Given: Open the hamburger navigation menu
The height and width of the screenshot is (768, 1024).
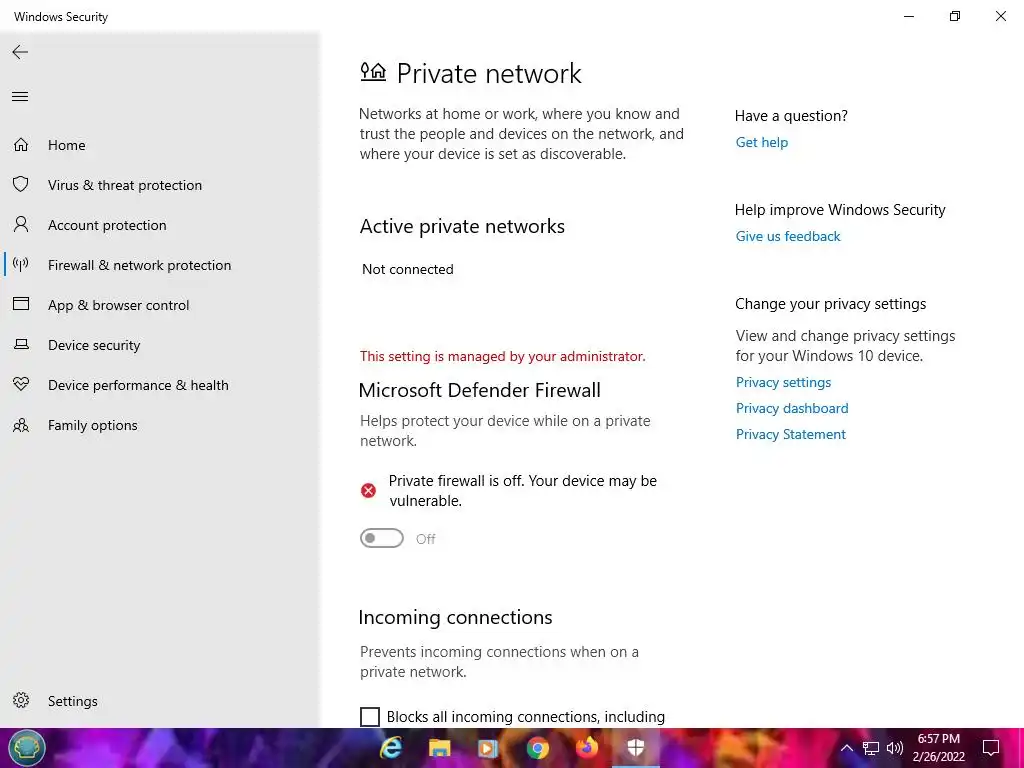Looking at the screenshot, I should tap(20, 97).
